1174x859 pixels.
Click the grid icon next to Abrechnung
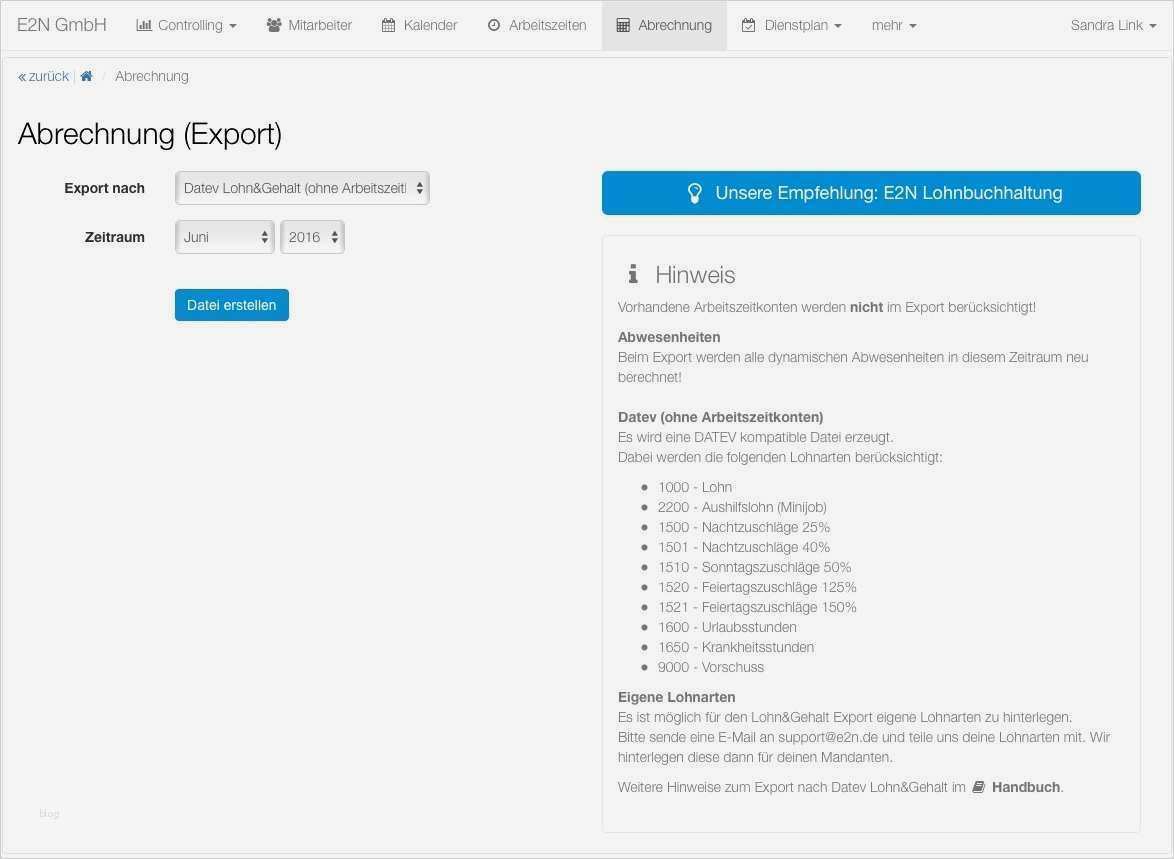(622, 25)
